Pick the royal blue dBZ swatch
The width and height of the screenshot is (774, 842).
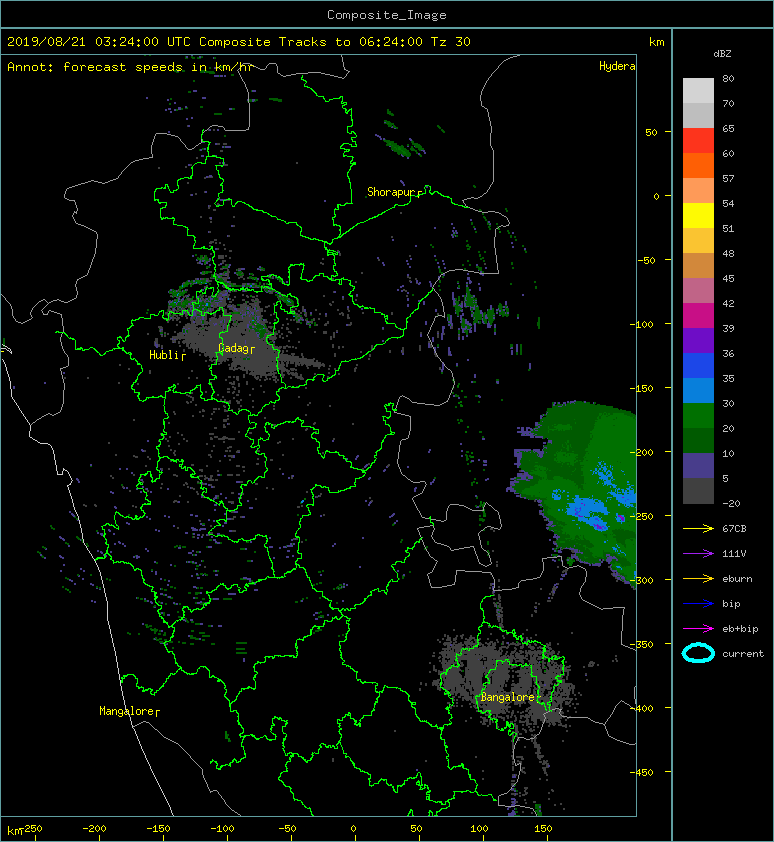pyautogui.click(x=698, y=366)
